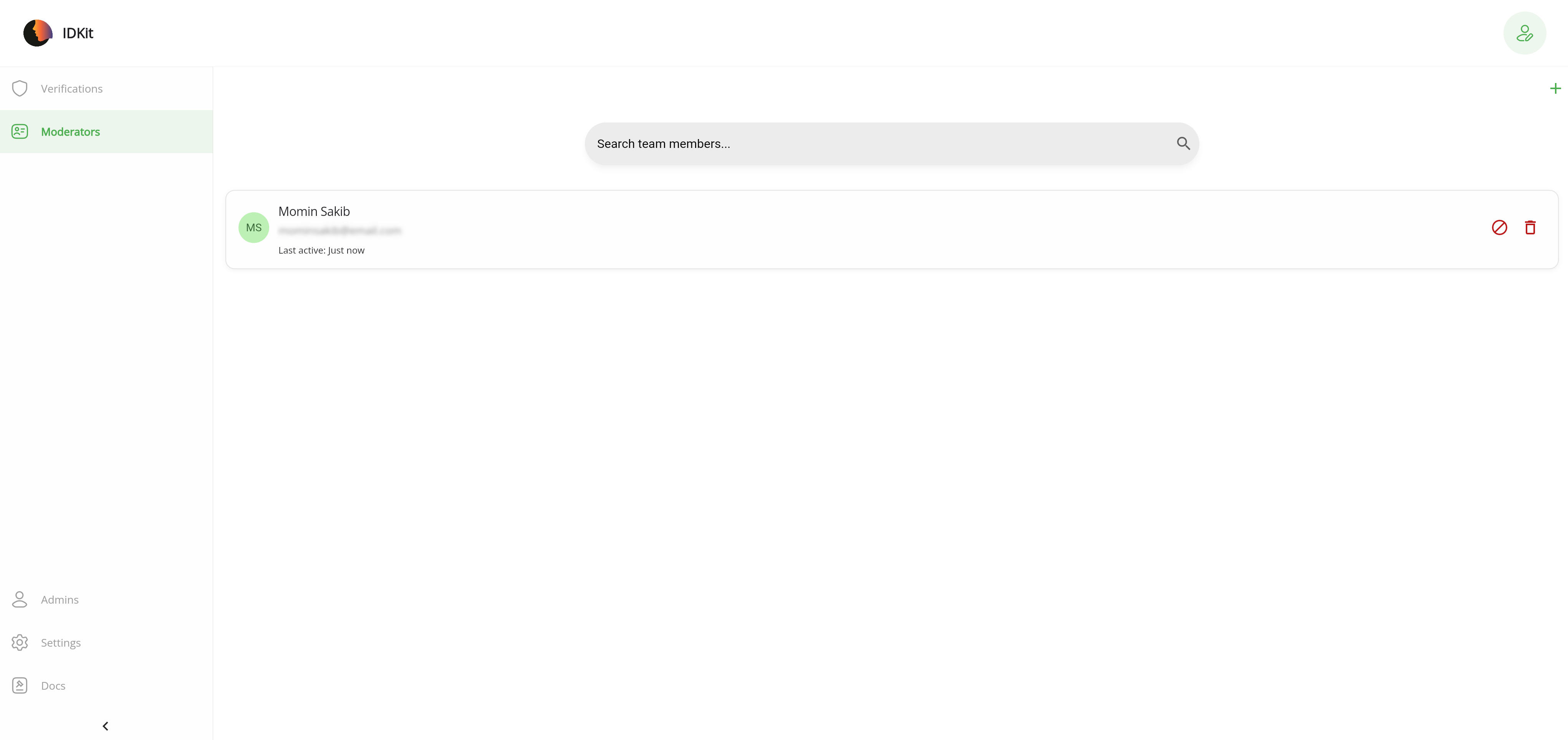1568x740 pixels.
Task: Click the Docs document icon
Action: click(20, 686)
